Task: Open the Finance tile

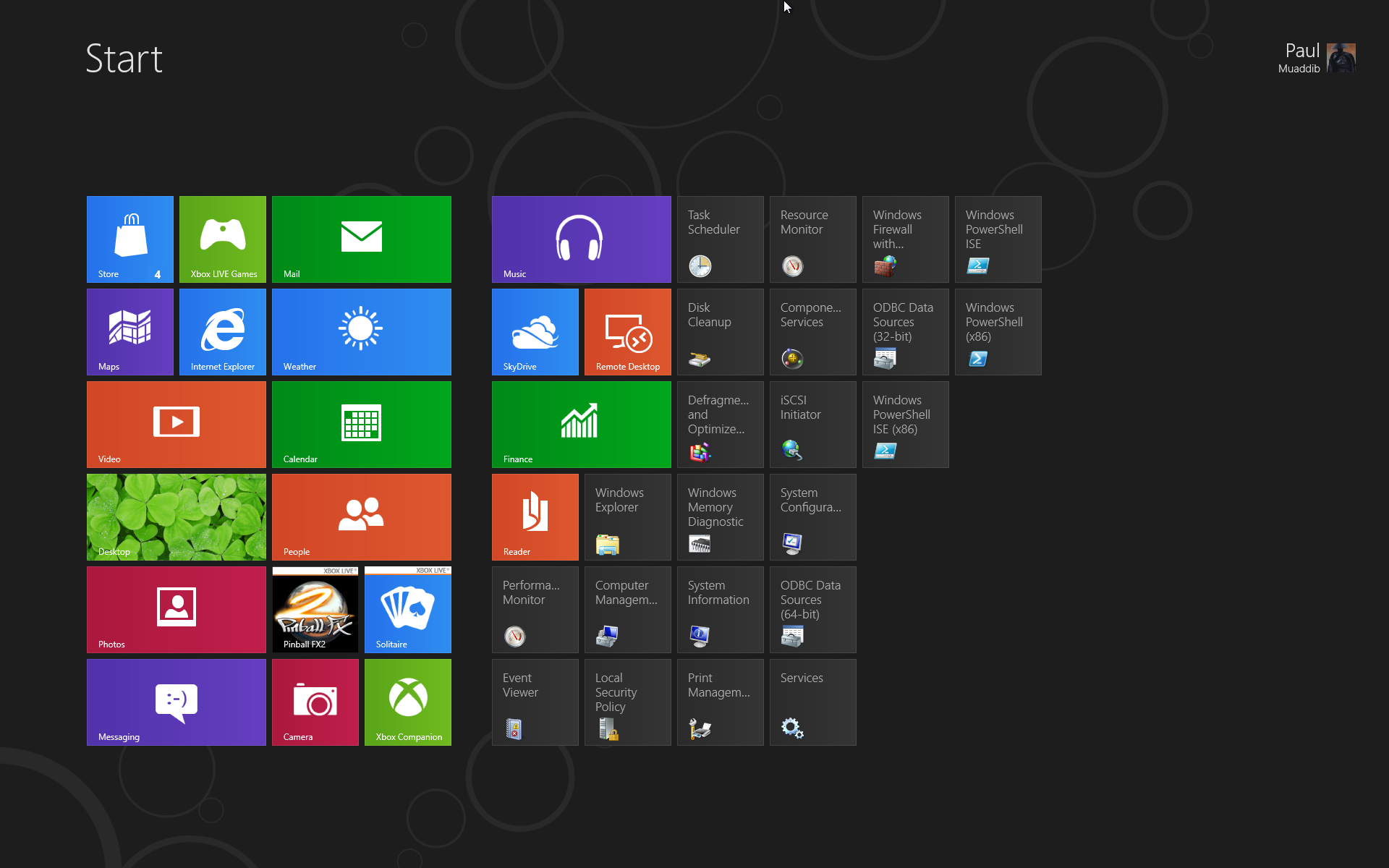Action: coord(582,425)
